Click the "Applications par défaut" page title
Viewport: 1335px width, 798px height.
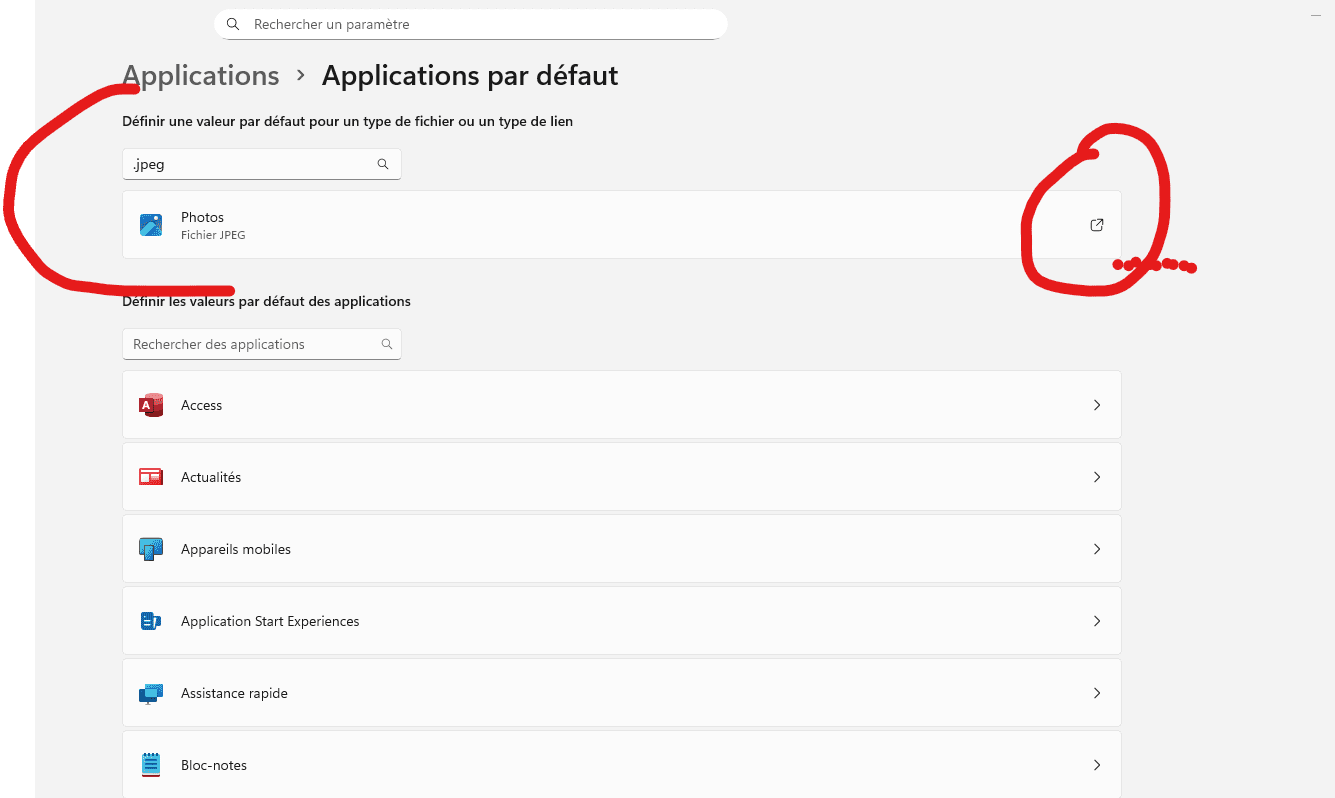click(470, 76)
